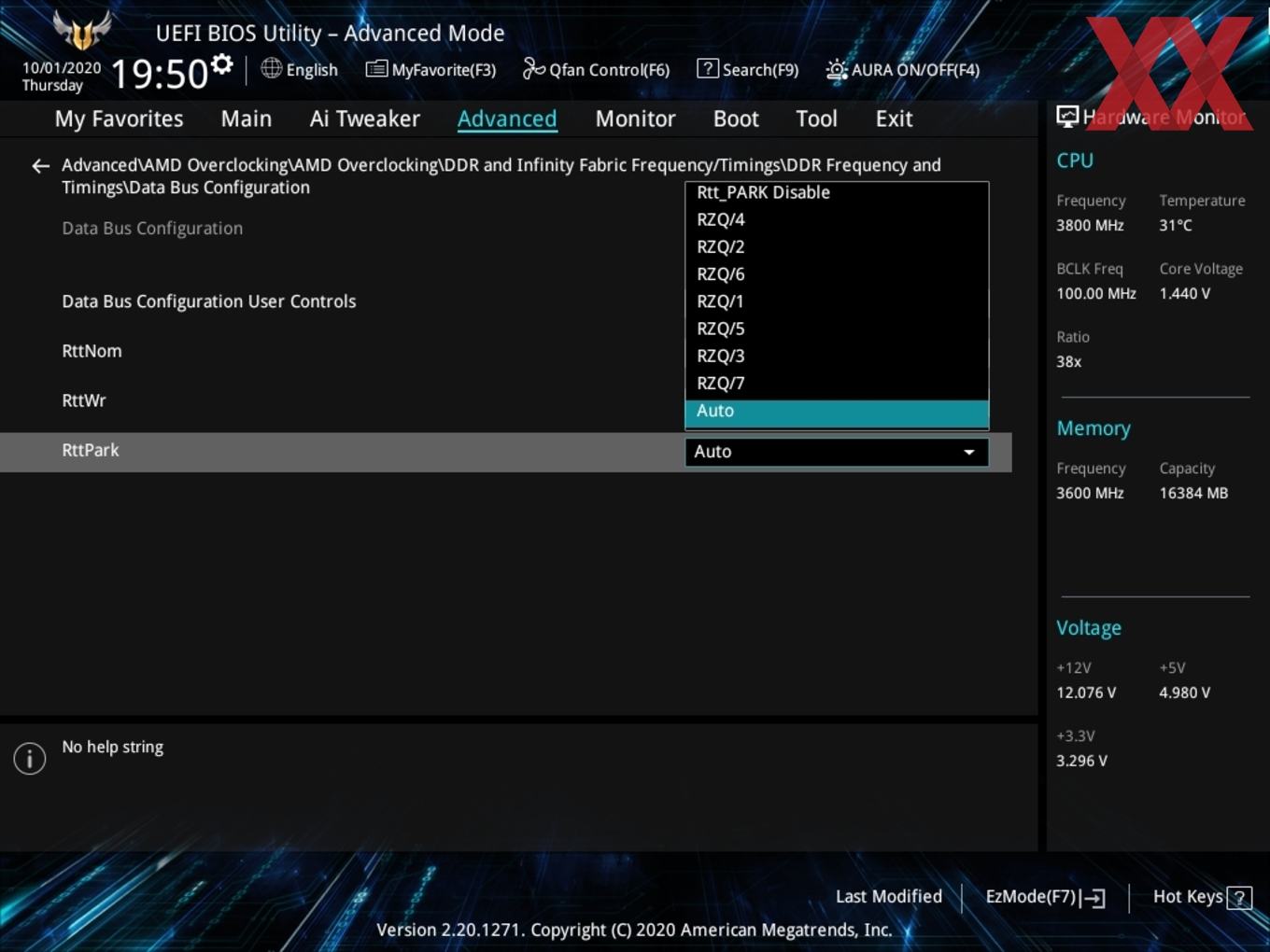Click the 100.00 MHz BCLK value

click(x=1096, y=293)
